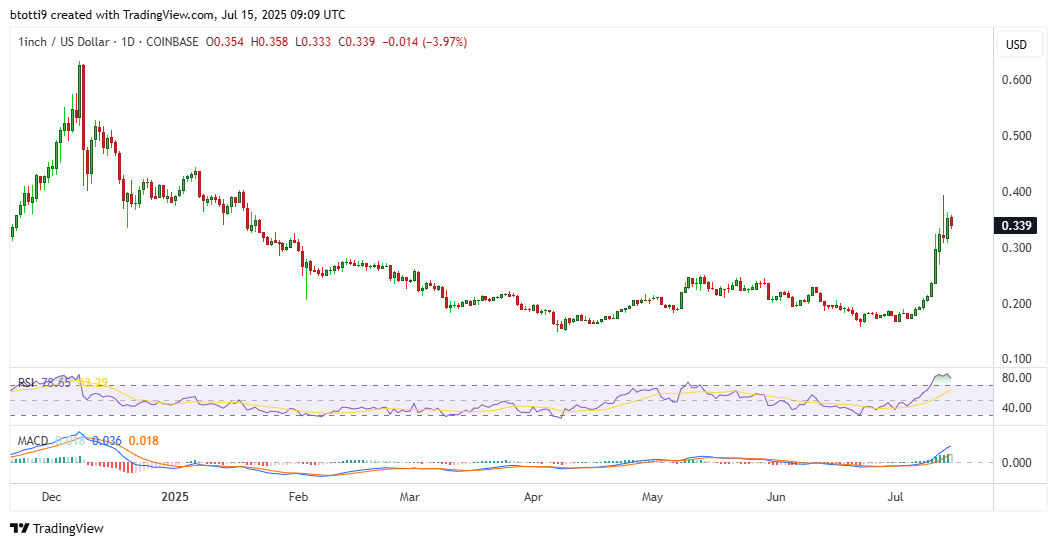The height and width of the screenshot is (546, 1057).
Task: Click the 0.339 current price tag
Action: [1016, 226]
